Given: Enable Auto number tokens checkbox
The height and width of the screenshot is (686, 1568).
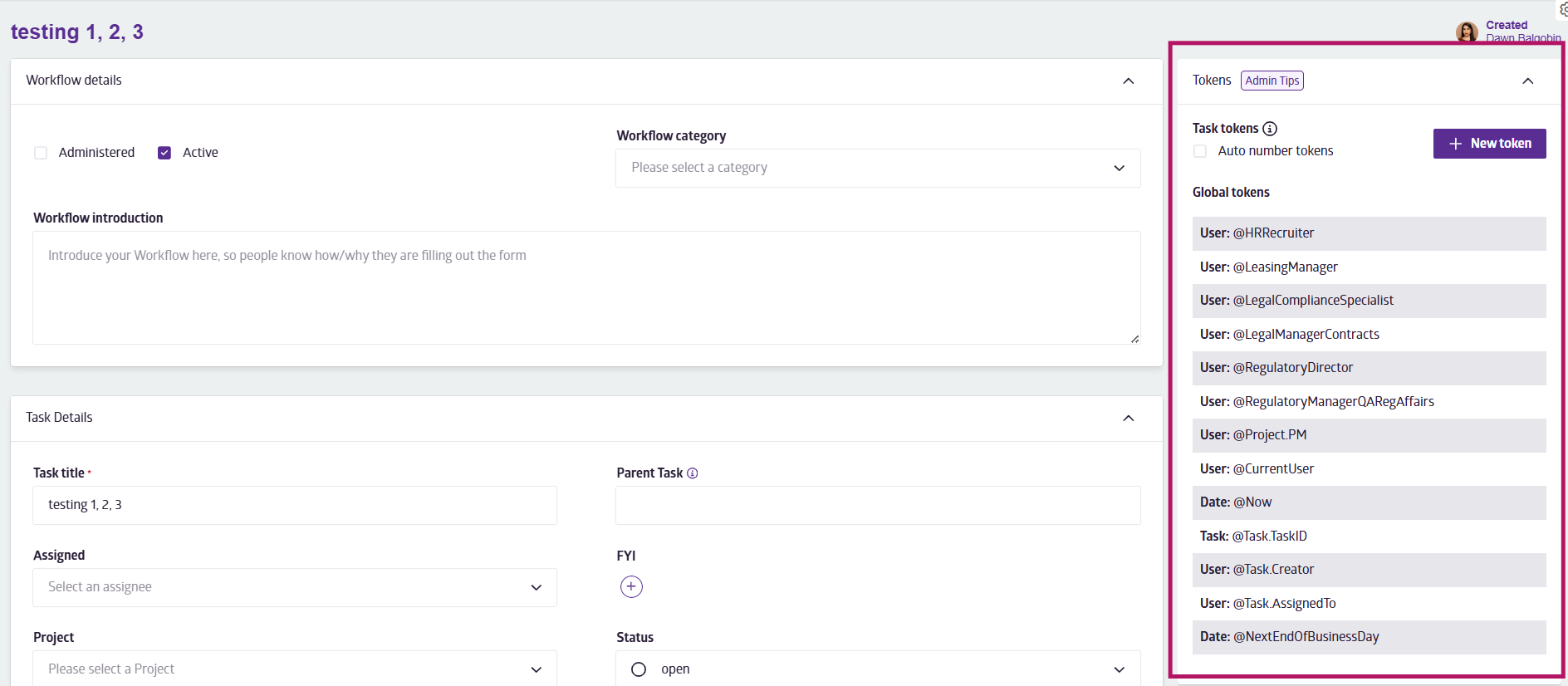Looking at the screenshot, I should (1200, 151).
